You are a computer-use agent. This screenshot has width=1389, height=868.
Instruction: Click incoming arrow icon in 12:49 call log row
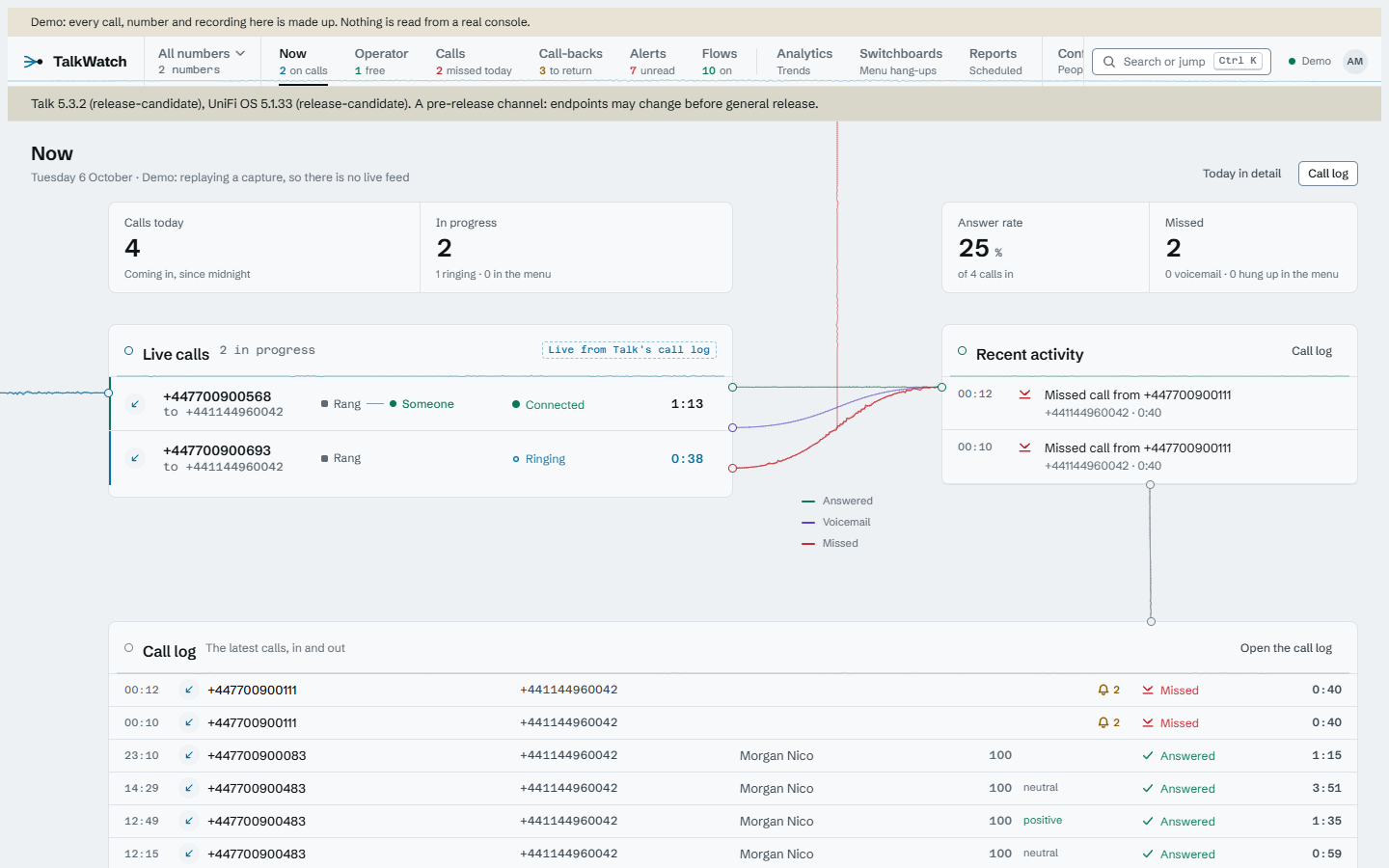(189, 822)
